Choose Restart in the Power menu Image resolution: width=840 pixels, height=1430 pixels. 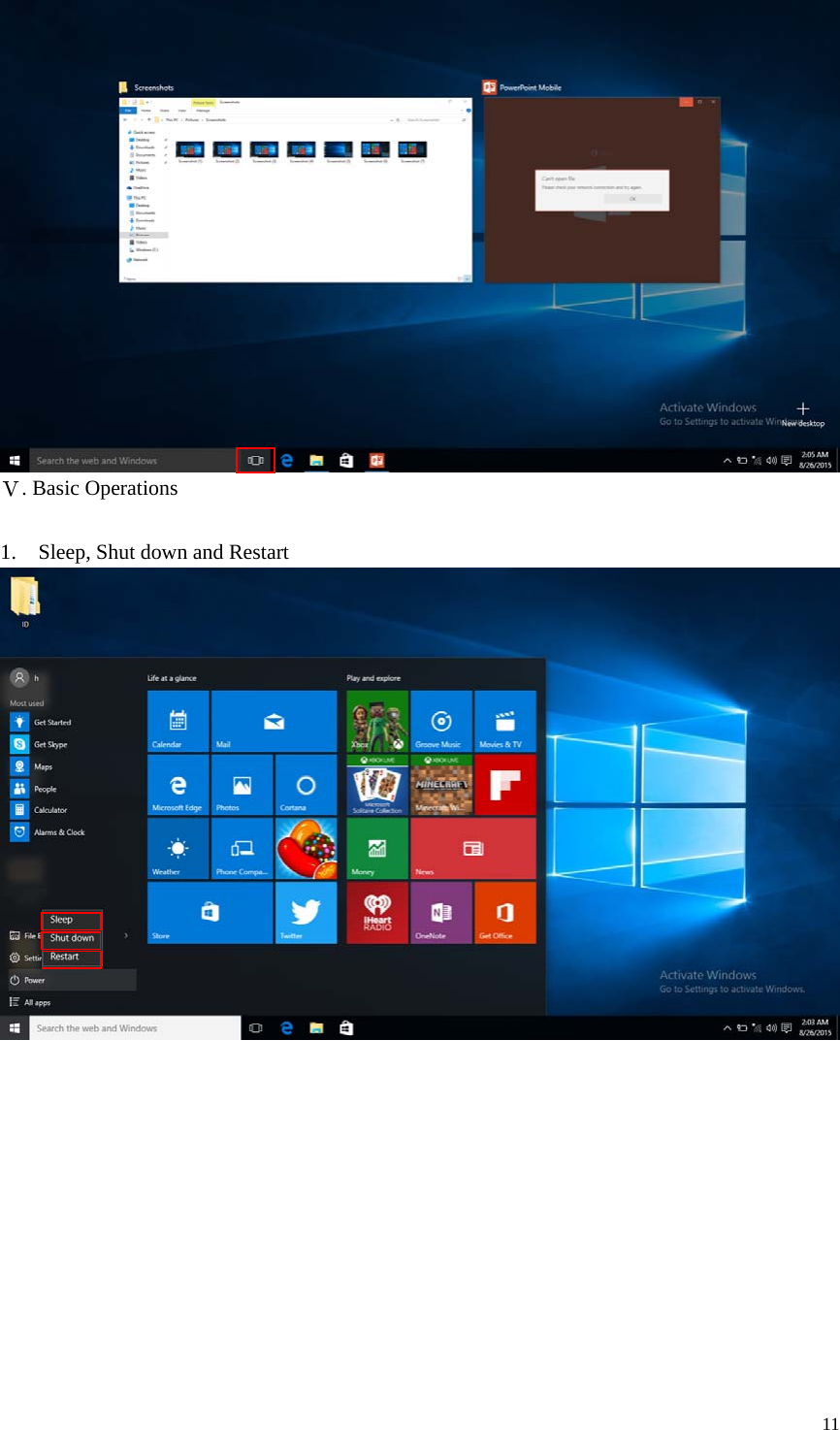[x=72, y=957]
